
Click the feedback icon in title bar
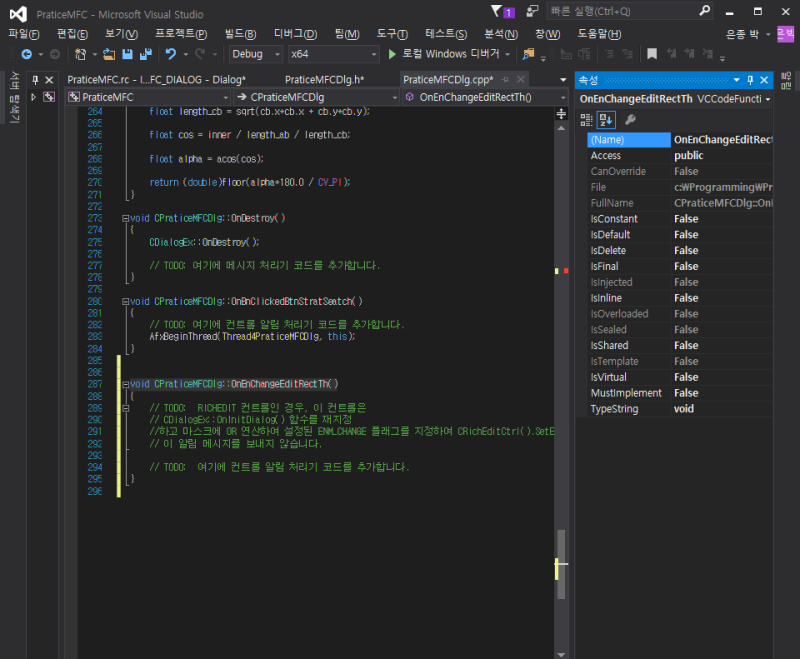[x=532, y=11]
